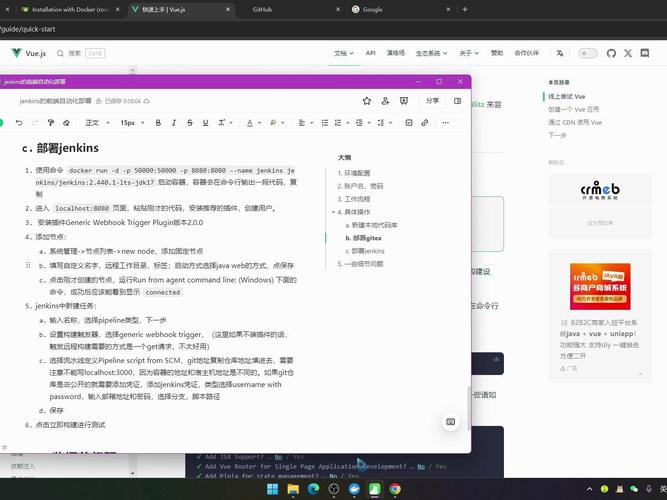
Task: Apply underline formatting
Action: [205, 123]
